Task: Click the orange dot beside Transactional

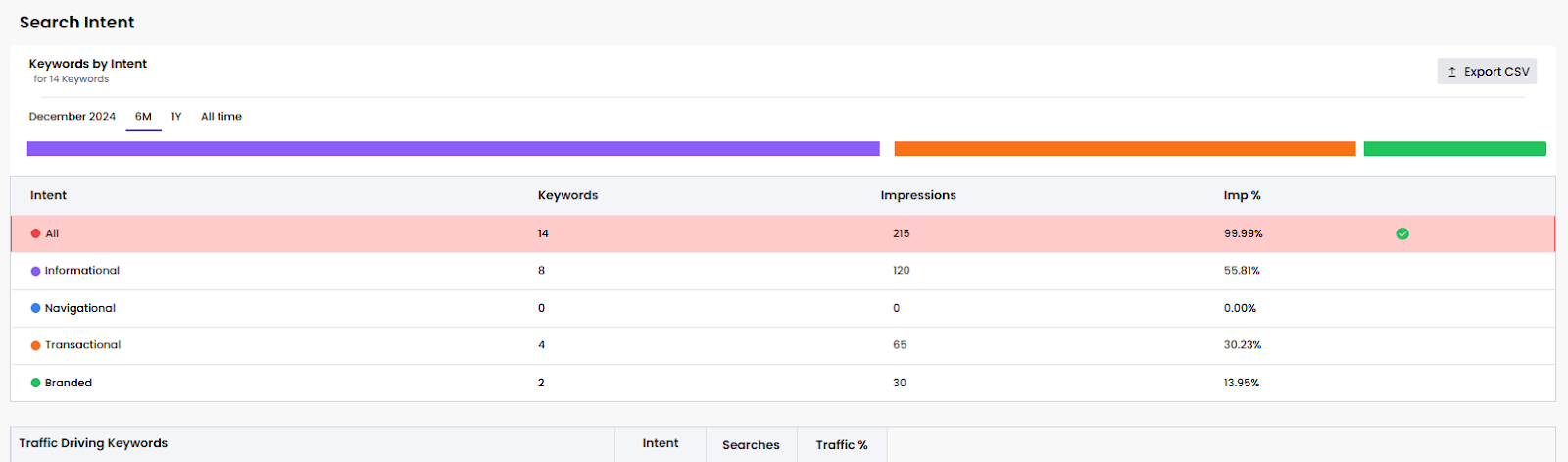Action: 35,345
